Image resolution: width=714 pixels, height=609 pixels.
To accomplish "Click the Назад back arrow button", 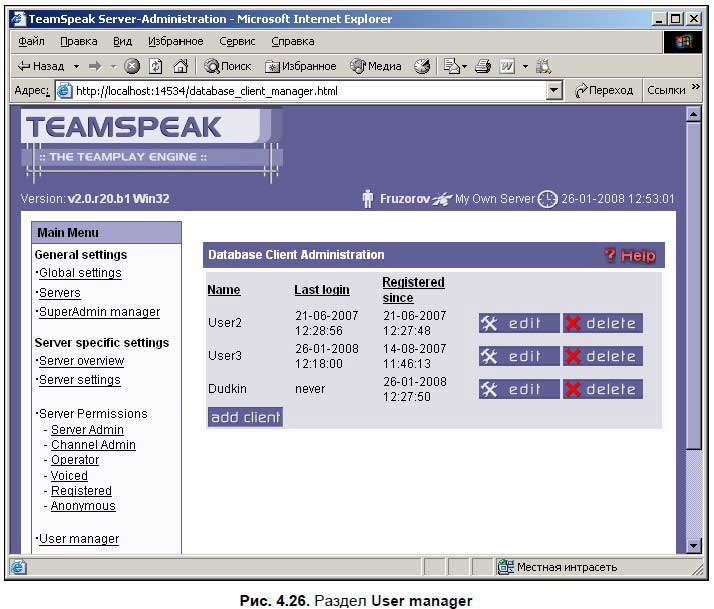I will (x=40, y=66).
